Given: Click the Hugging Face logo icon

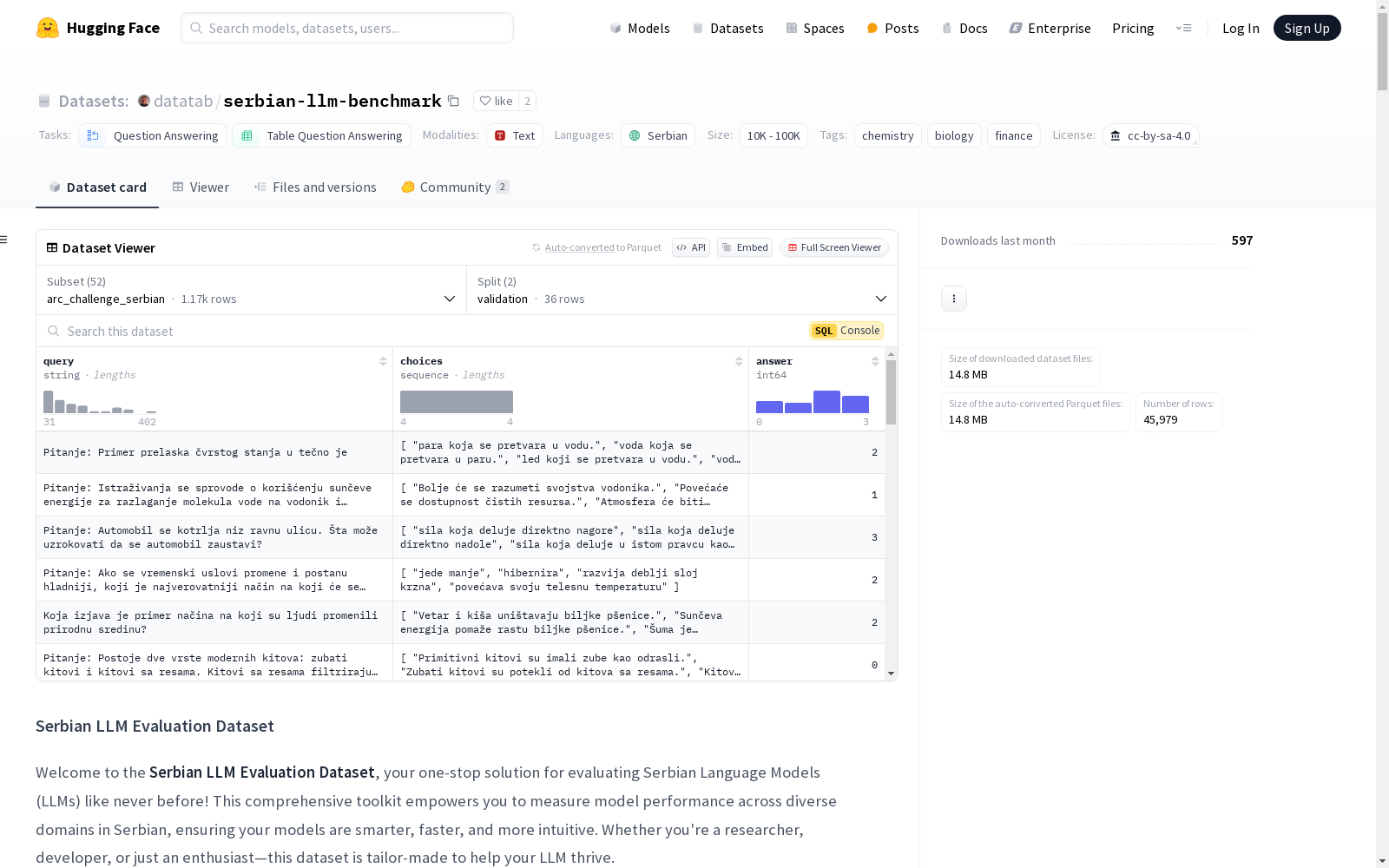Looking at the screenshot, I should tap(48, 28).
